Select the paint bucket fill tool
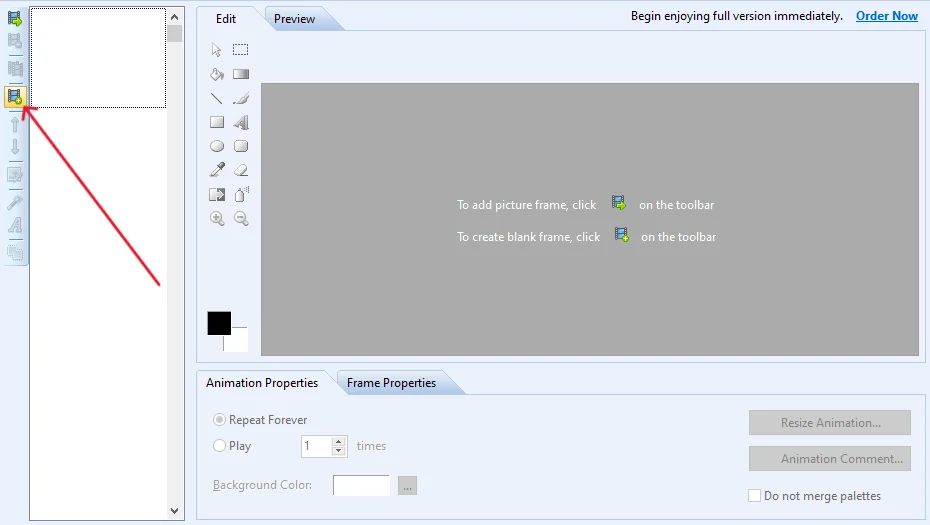Image resolution: width=930 pixels, height=525 pixels. [x=216, y=74]
